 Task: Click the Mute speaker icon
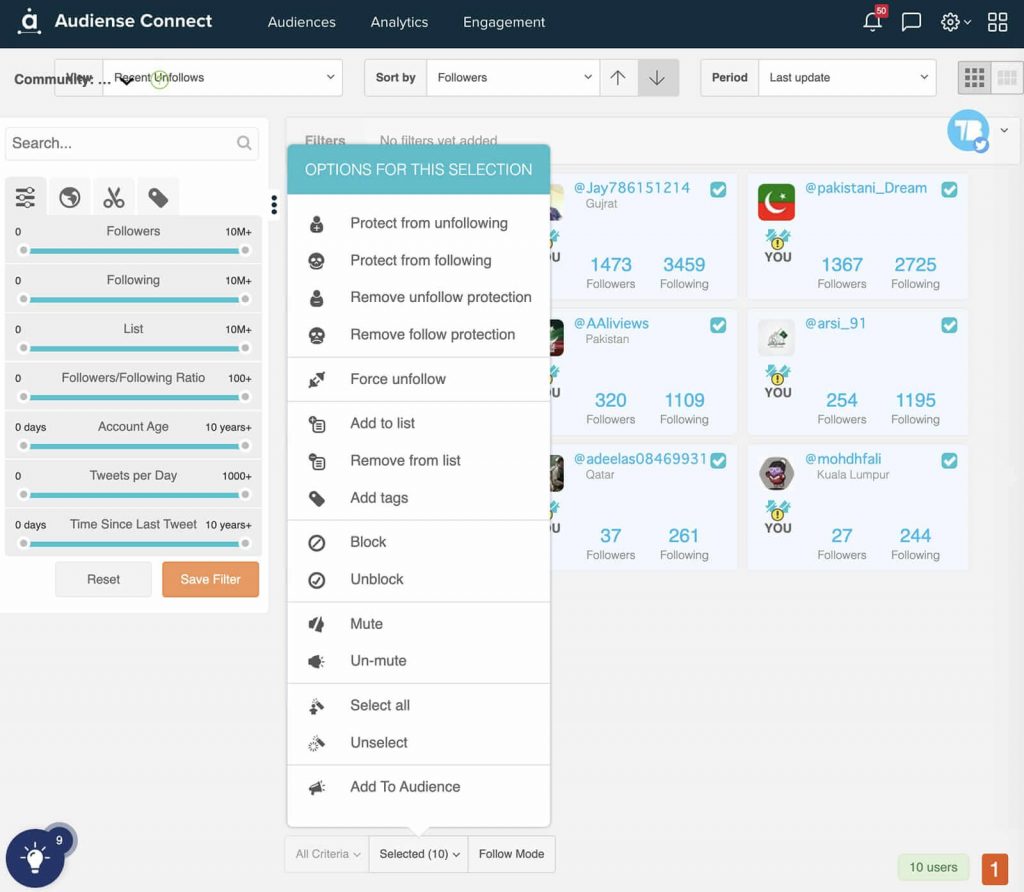tap(317, 624)
